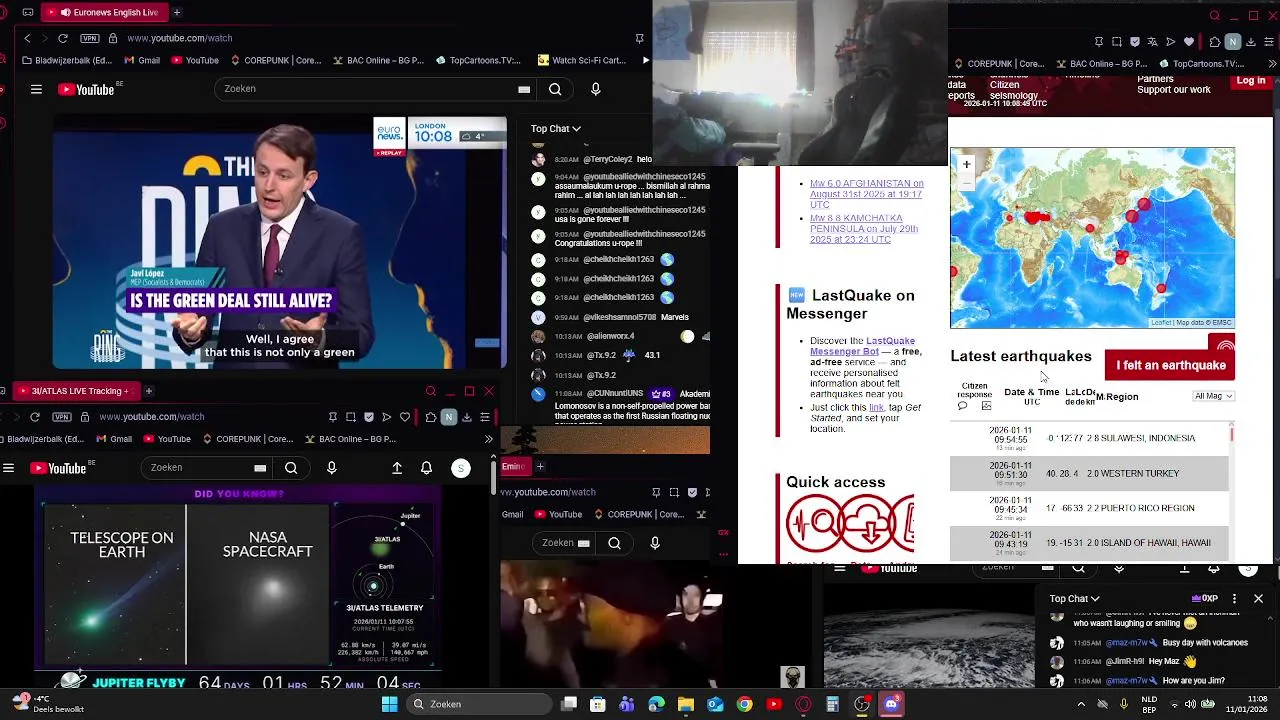This screenshot has height=720, width=1280.
Task: Go back in the Euronews browser window
Action: (27, 38)
